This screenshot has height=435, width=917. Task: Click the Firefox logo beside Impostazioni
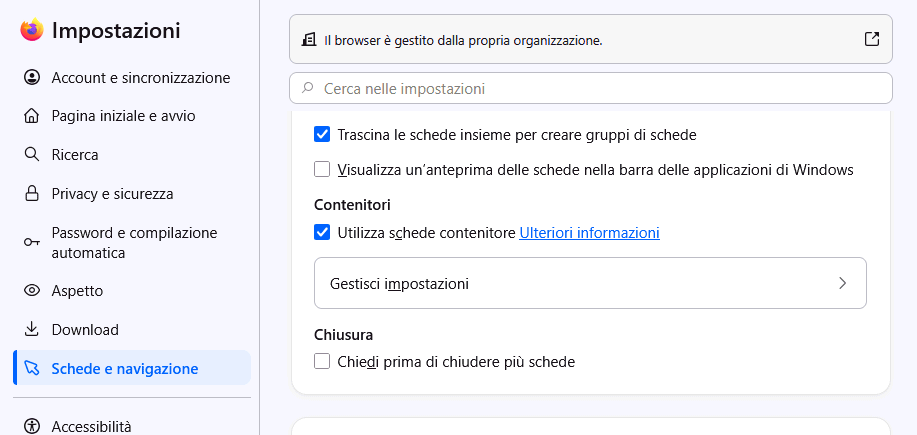tap(32, 30)
